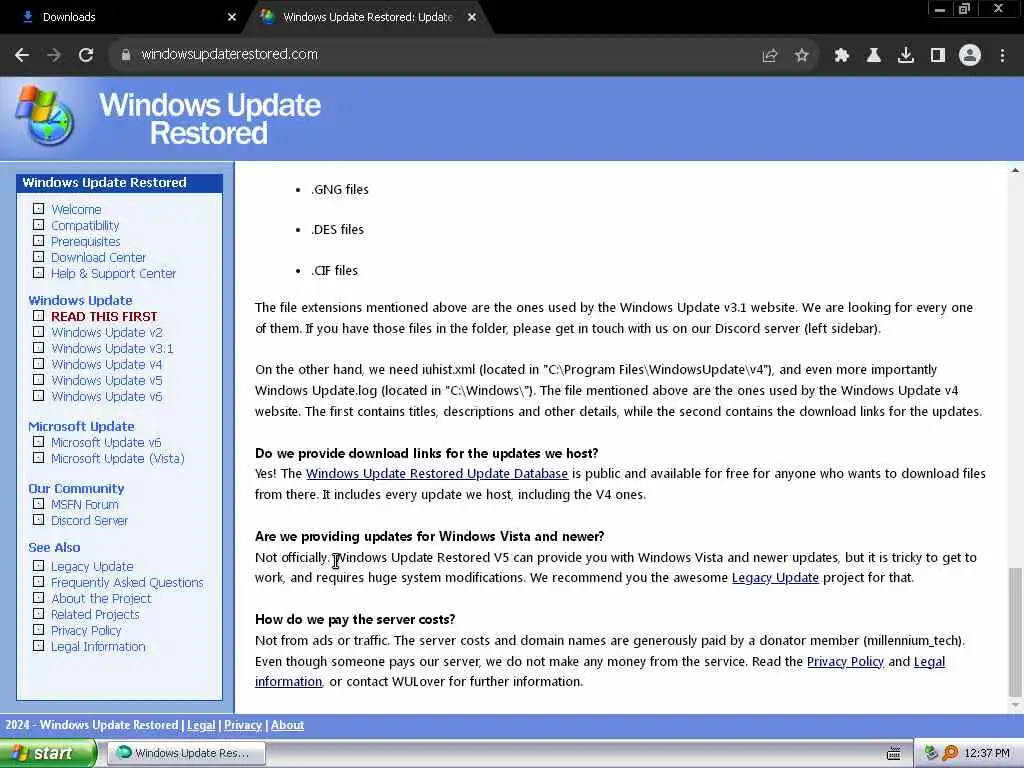The image size is (1024, 768).
Task: Click the scrollbar up arrow
Action: tap(1015, 170)
